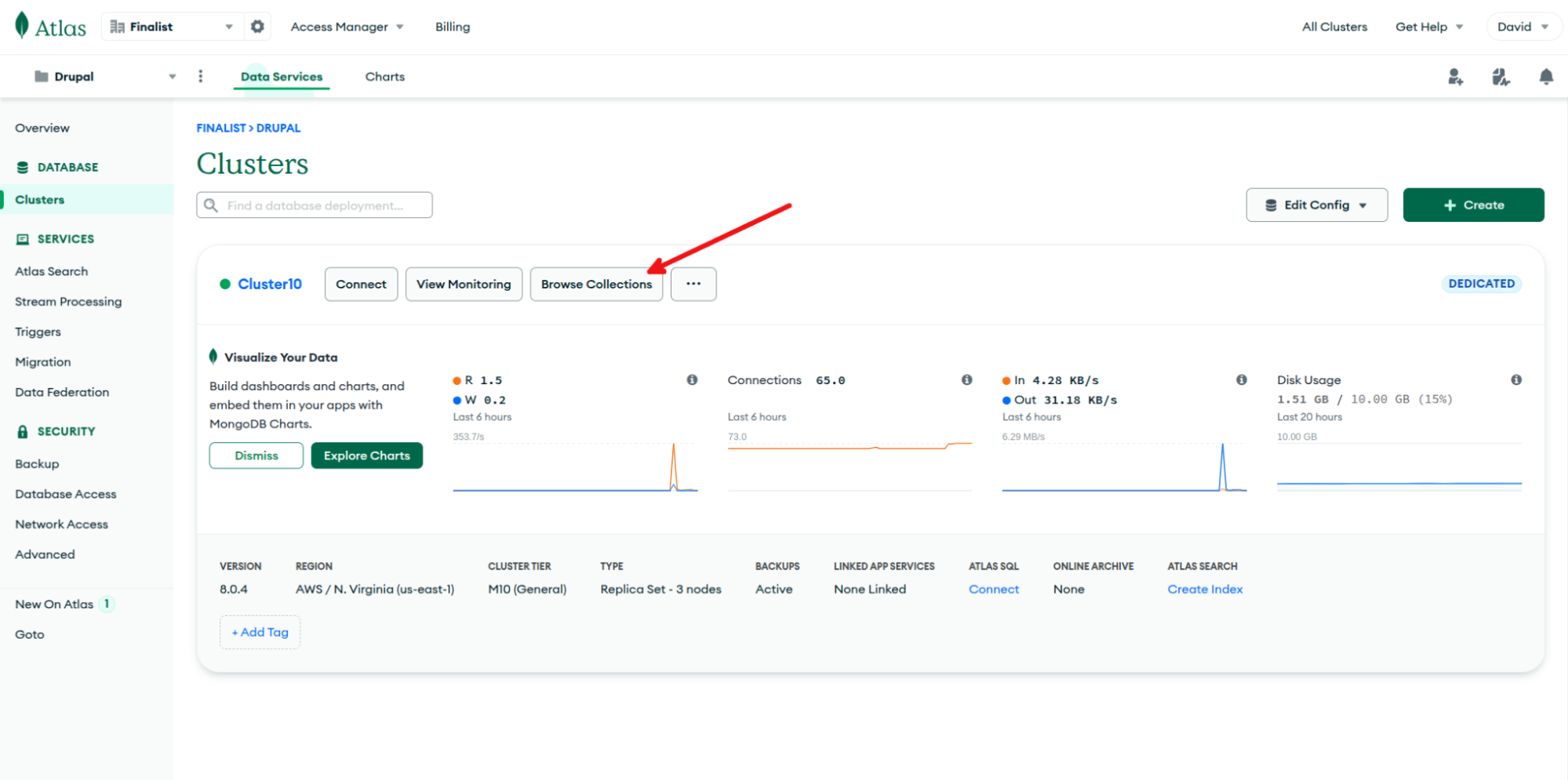This screenshot has width=1568, height=780.
Task: Open the Edit Config dropdown
Action: click(x=1316, y=205)
